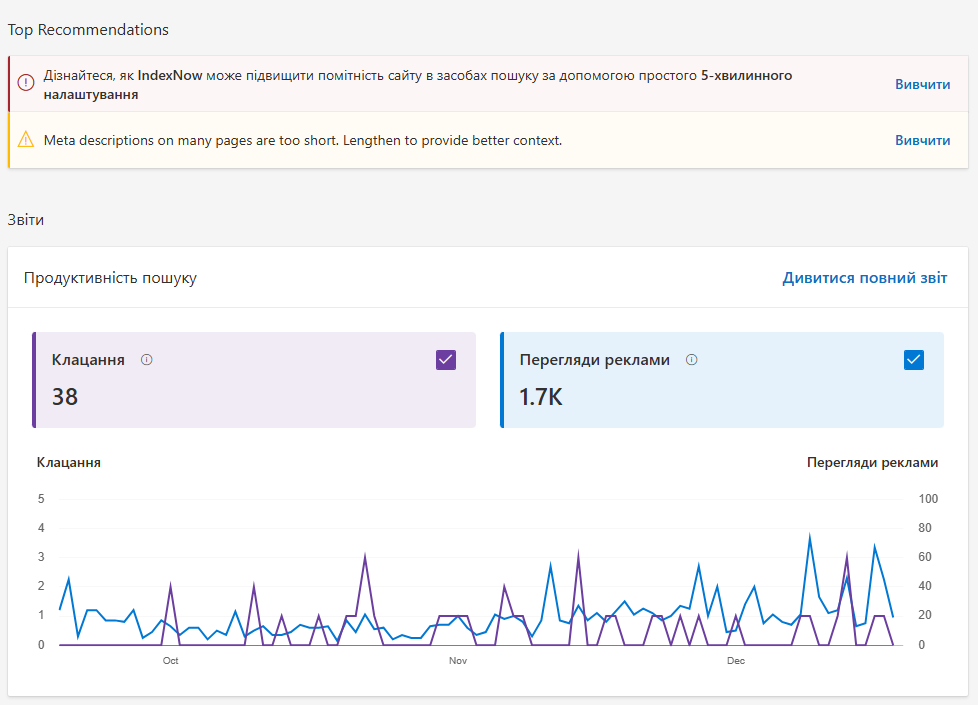The image size is (978, 705).
Task: Open the Дивитися повний звіт link
Action: 864,278
